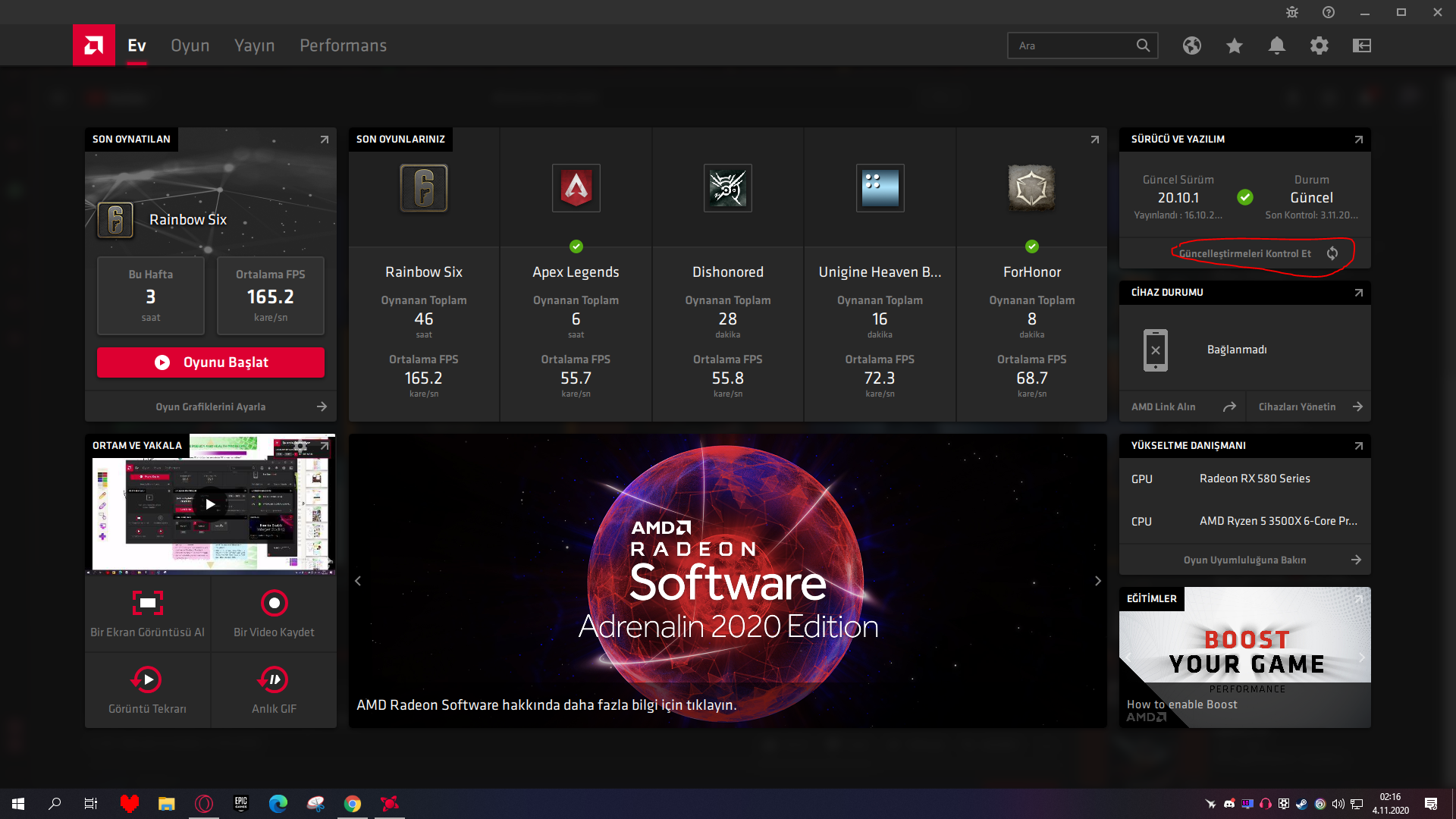1456x819 pixels.
Task: Click Oyun Uyumluluğuna Bakın link
Action: click(1245, 560)
